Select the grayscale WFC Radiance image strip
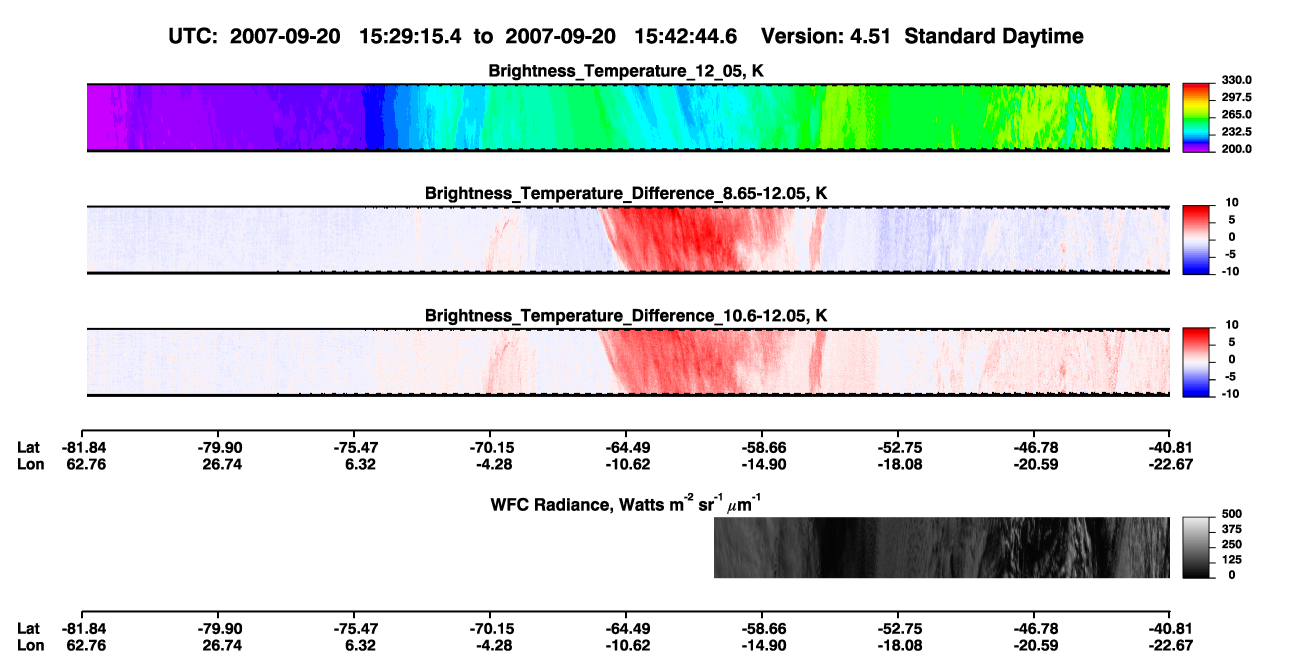Image resolution: width=1300 pixels, height=667 pixels. (x=942, y=547)
